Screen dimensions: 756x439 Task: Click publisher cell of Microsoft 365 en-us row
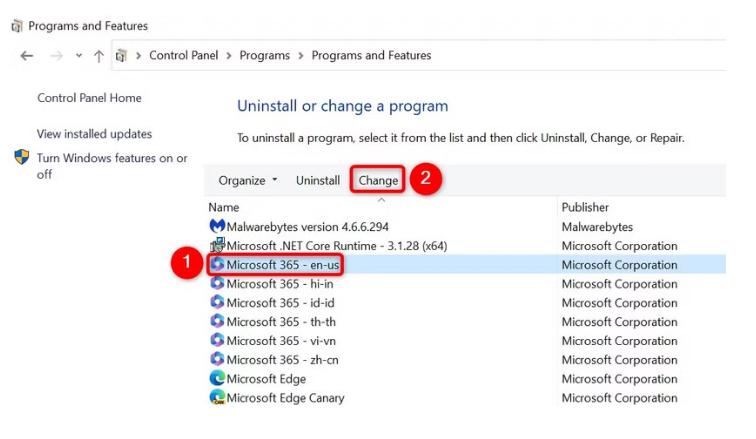pos(619,265)
